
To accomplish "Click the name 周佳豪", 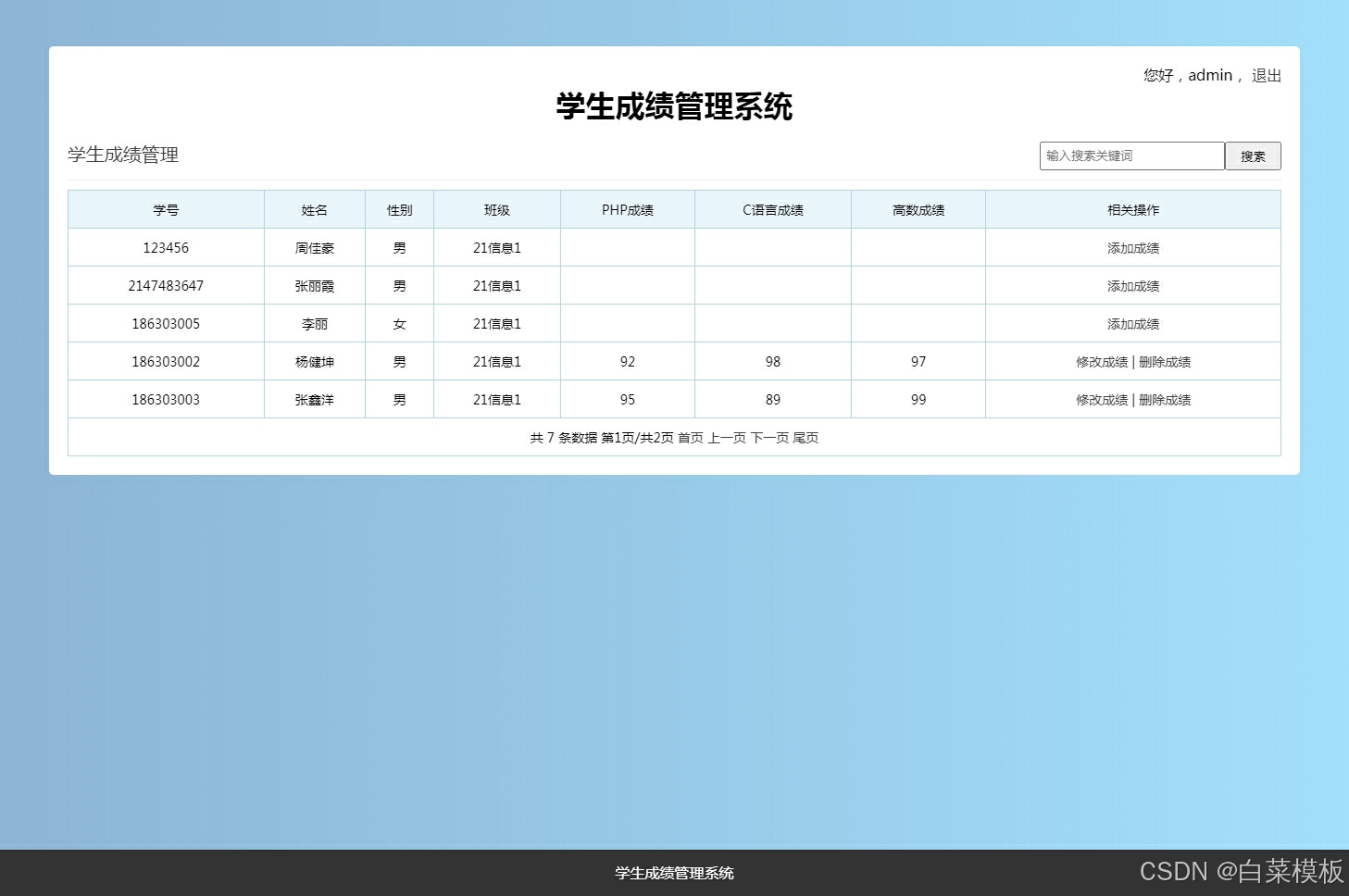I will (x=315, y=248).
